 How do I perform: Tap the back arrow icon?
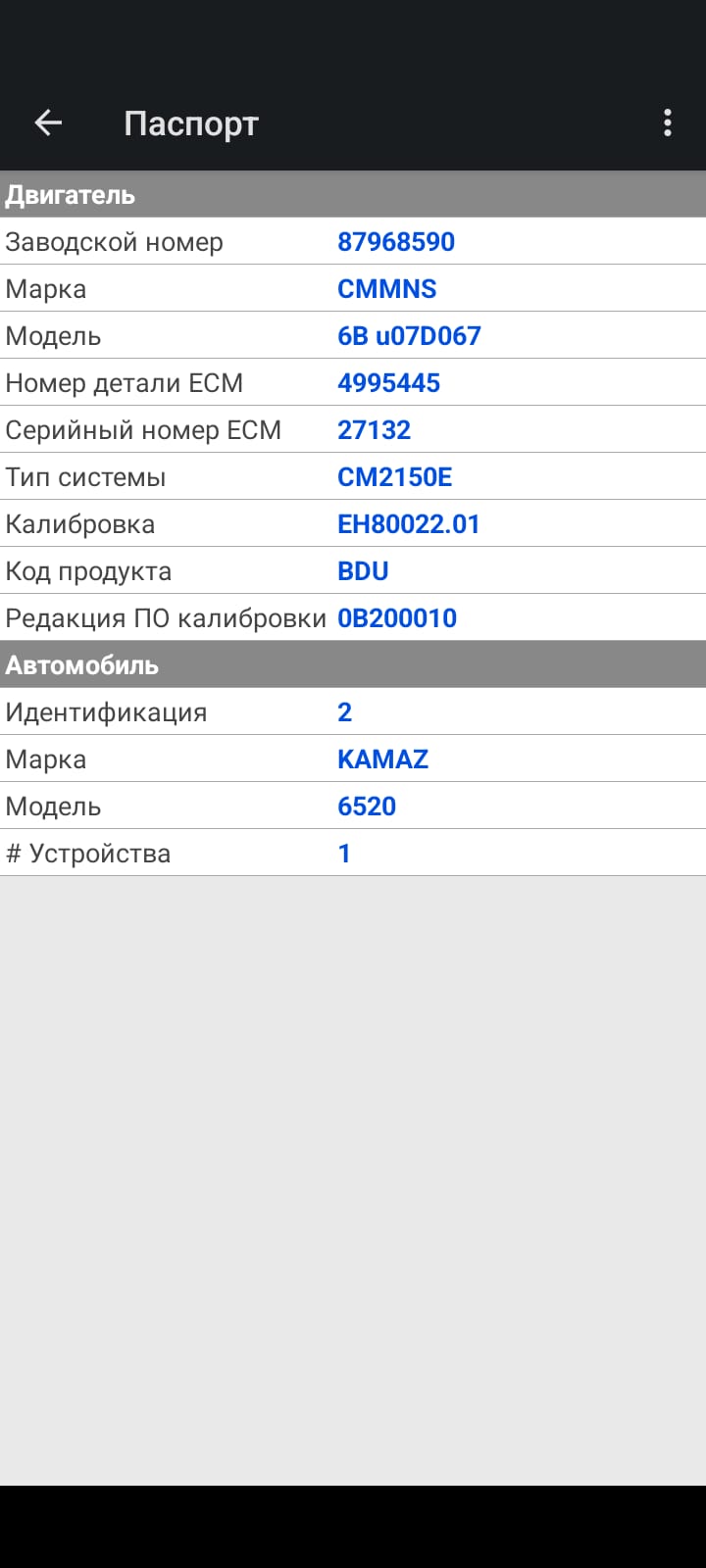[x=48, y=122]
